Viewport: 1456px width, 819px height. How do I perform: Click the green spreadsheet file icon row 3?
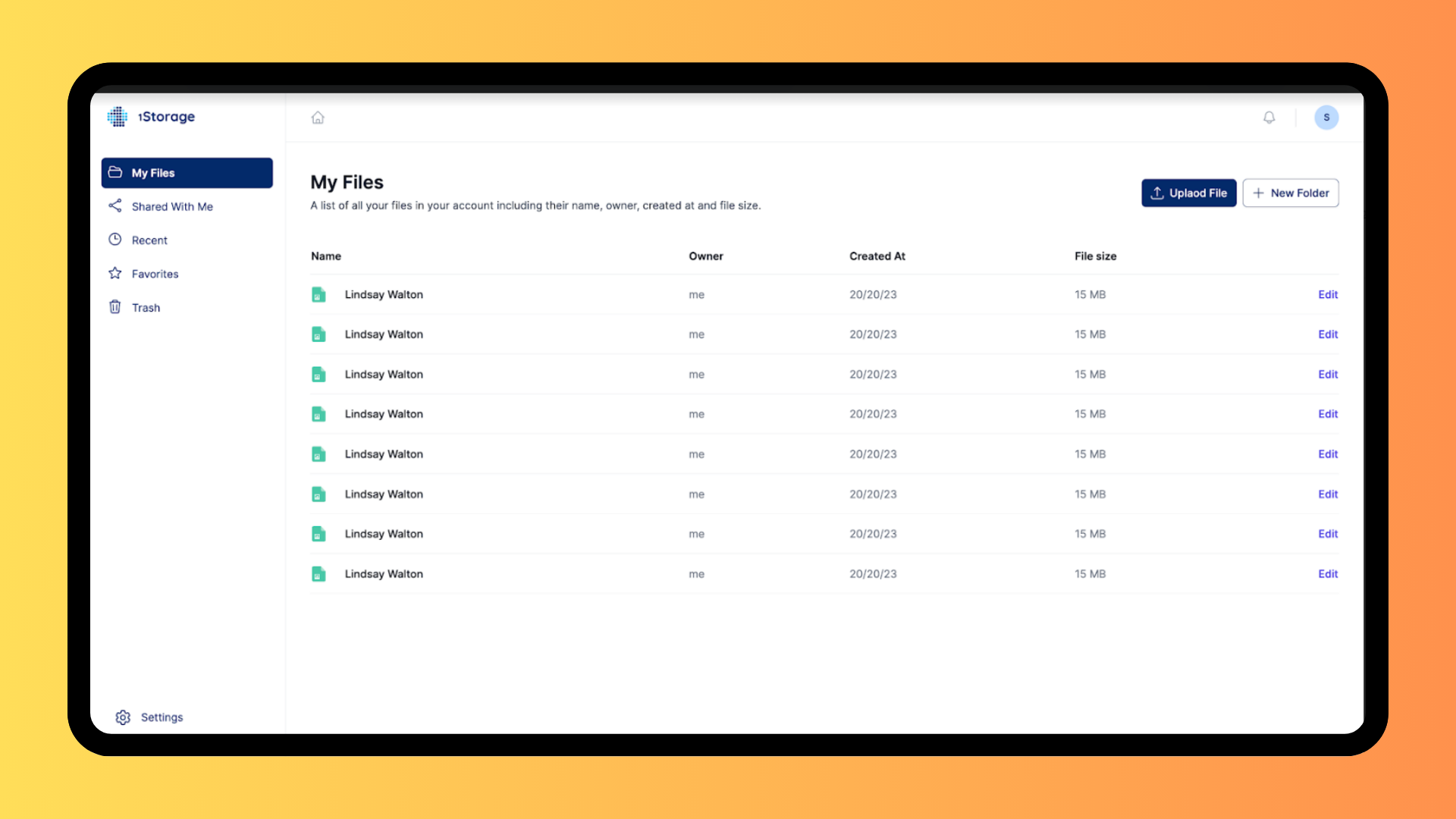point(318,374)
